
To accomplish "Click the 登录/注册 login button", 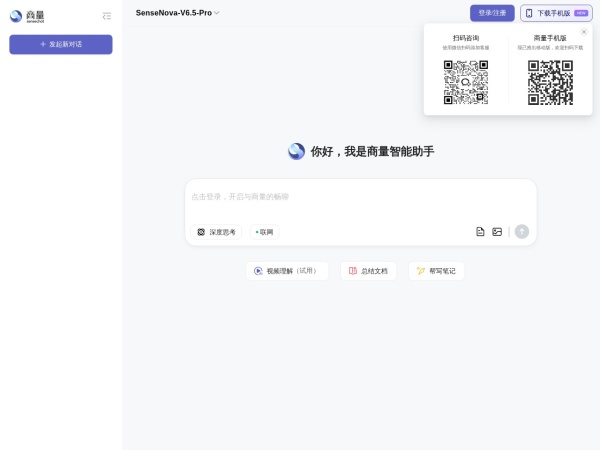I will point(492,13).
